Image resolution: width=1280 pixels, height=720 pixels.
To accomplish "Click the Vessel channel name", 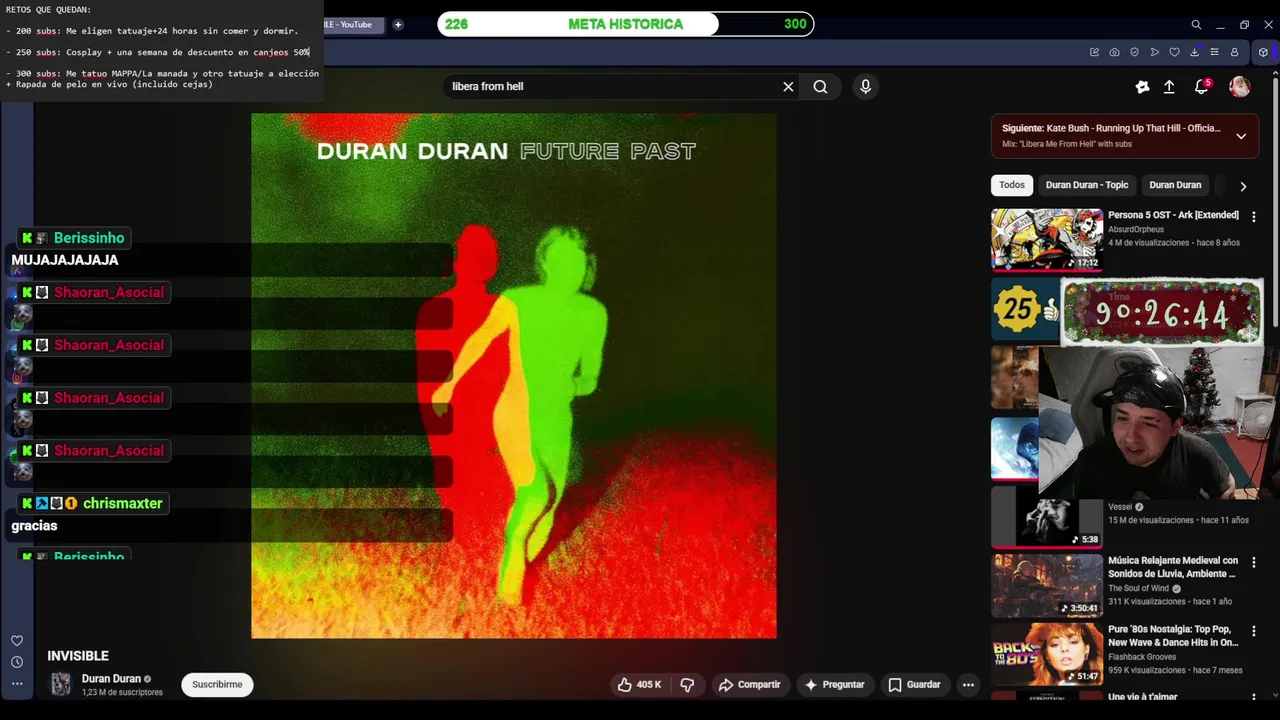I will [1120, 507].
